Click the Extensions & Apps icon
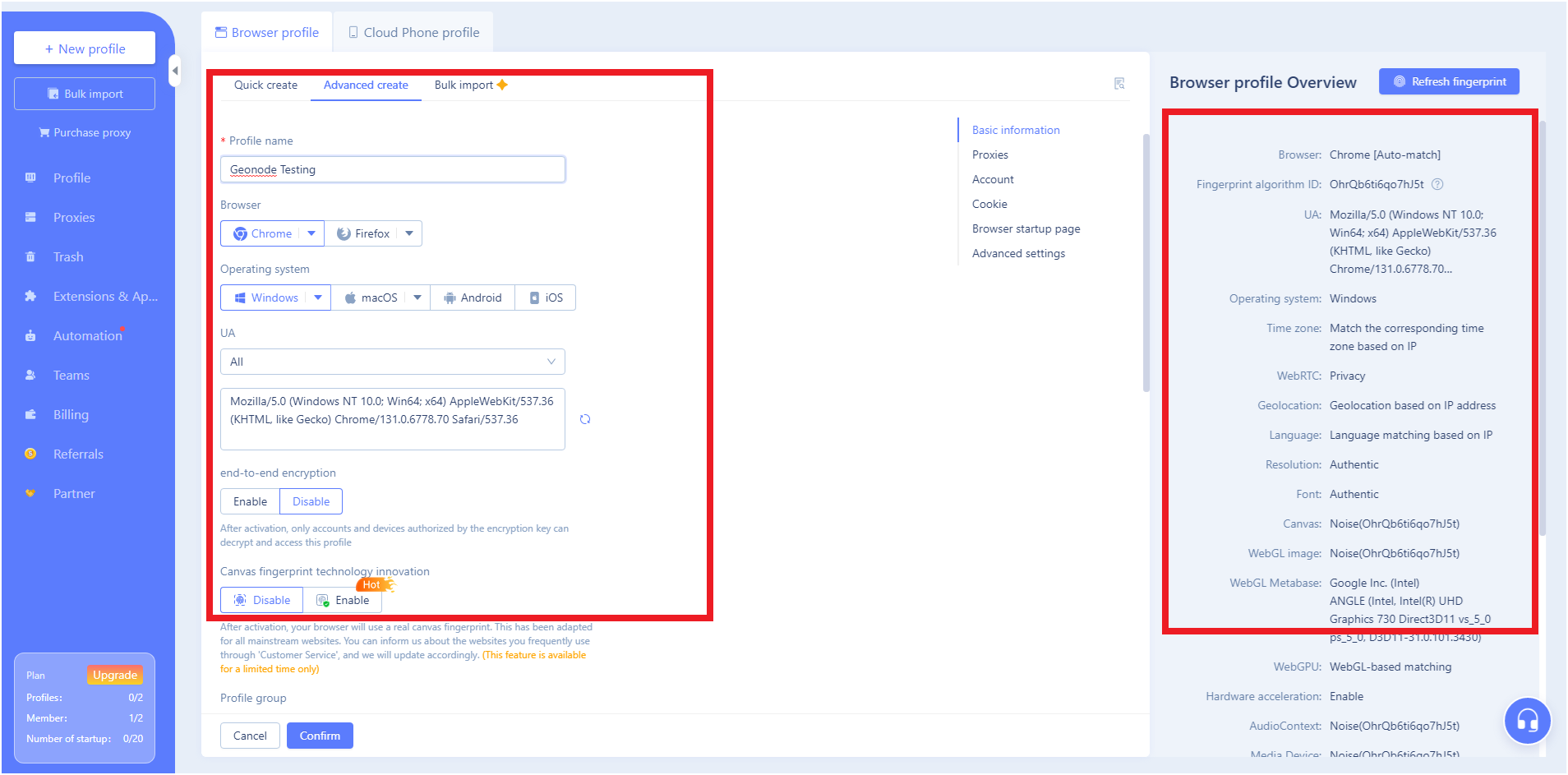 click(x=30, y=296)
